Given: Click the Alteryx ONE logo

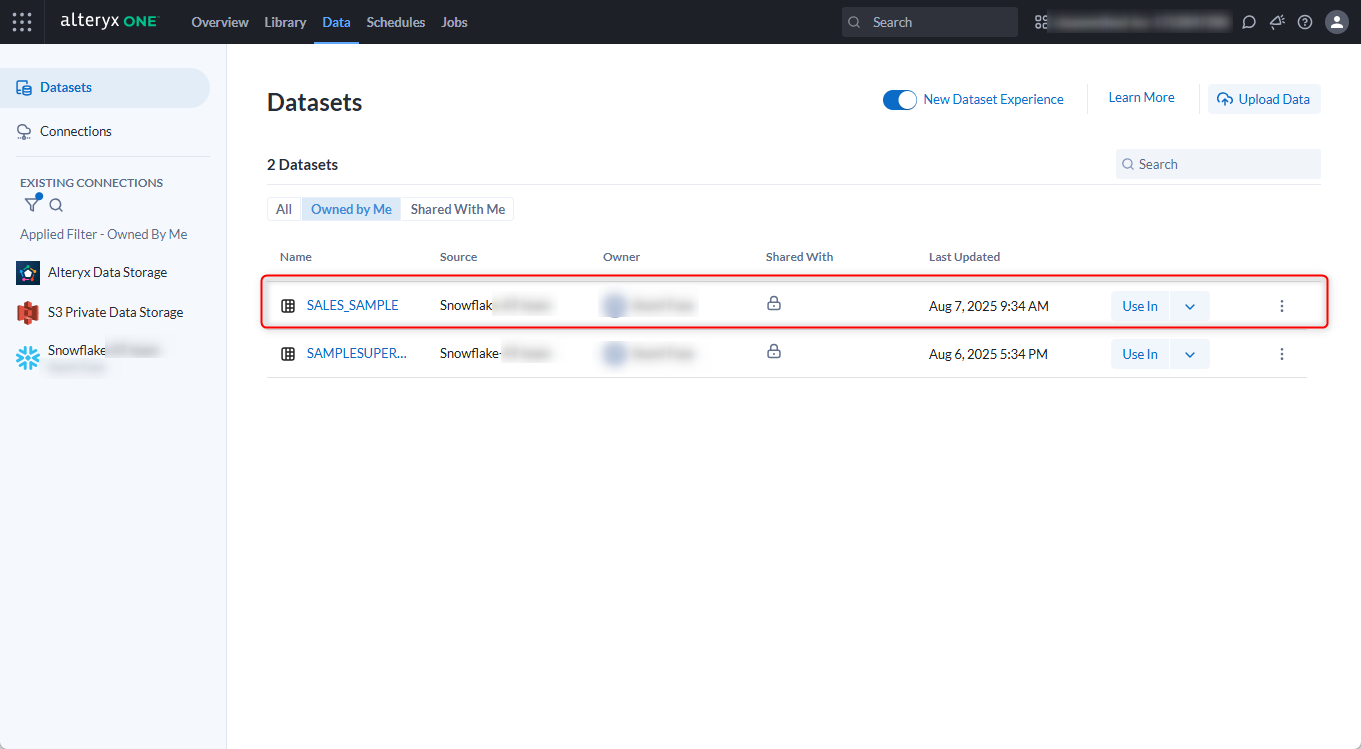Looking at the screenshot, I should (x=109, y=22).
